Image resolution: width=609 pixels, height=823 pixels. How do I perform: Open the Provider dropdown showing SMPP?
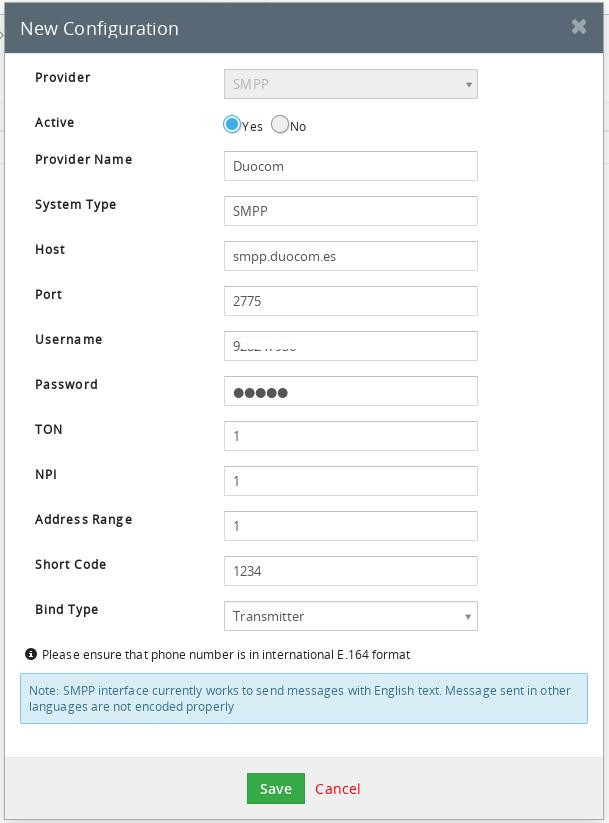350,84
